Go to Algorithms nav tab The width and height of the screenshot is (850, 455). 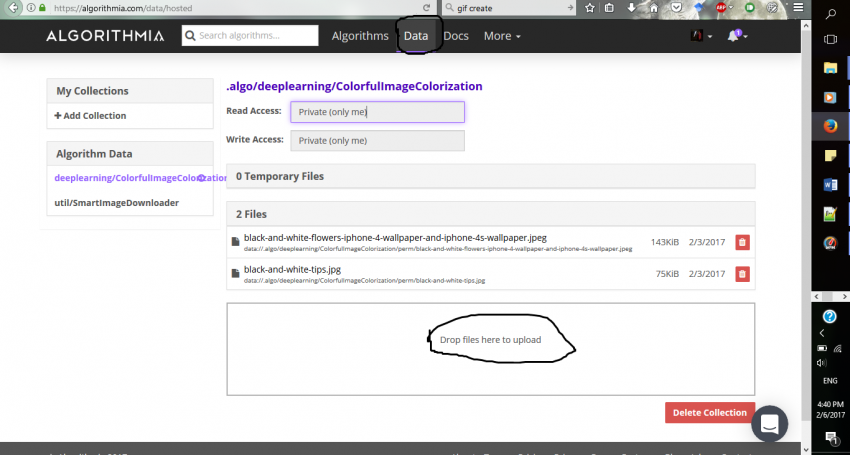[360, 36]
